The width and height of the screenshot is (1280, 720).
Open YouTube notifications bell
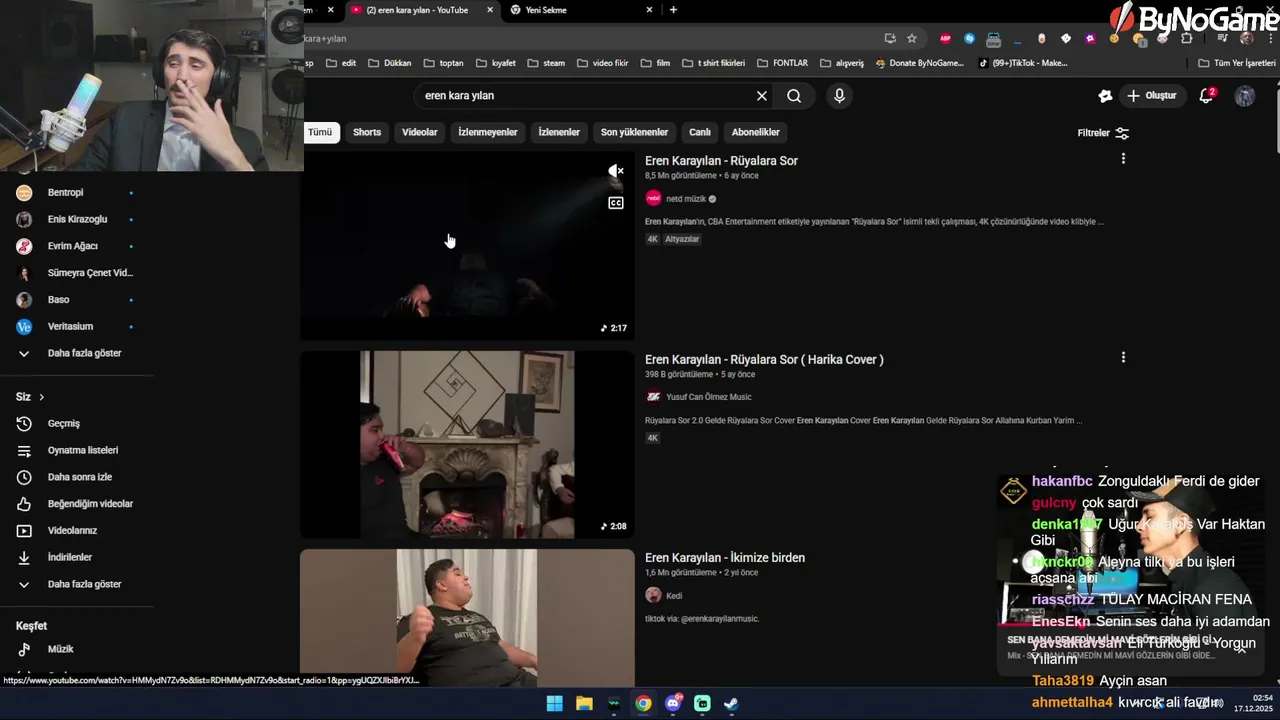click(x=1207, y=96)
